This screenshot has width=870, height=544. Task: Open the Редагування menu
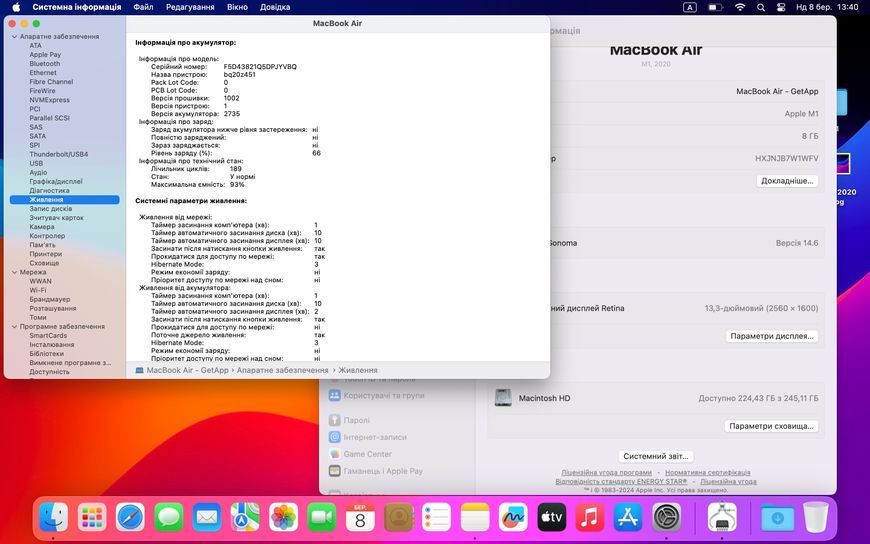(x=190, y=7)
